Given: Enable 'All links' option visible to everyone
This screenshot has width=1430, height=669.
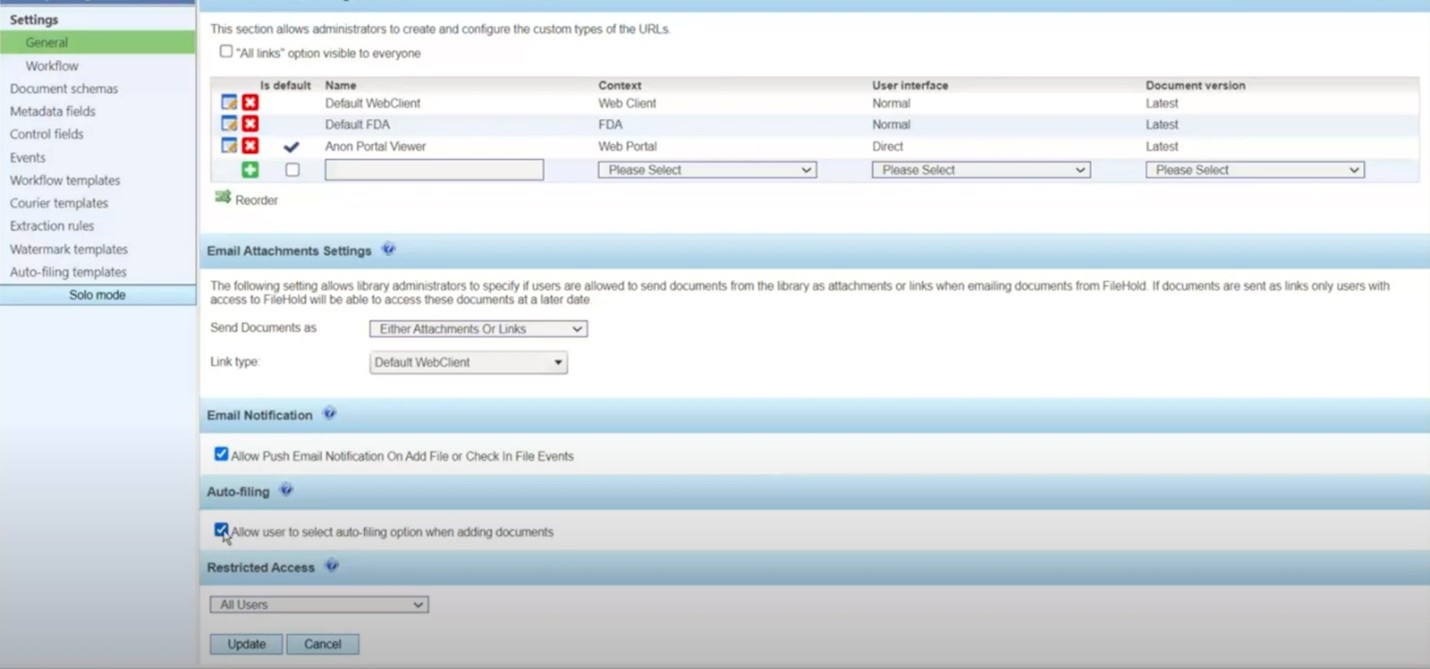Looking at the screenshot, I should (x=226, y=51).
